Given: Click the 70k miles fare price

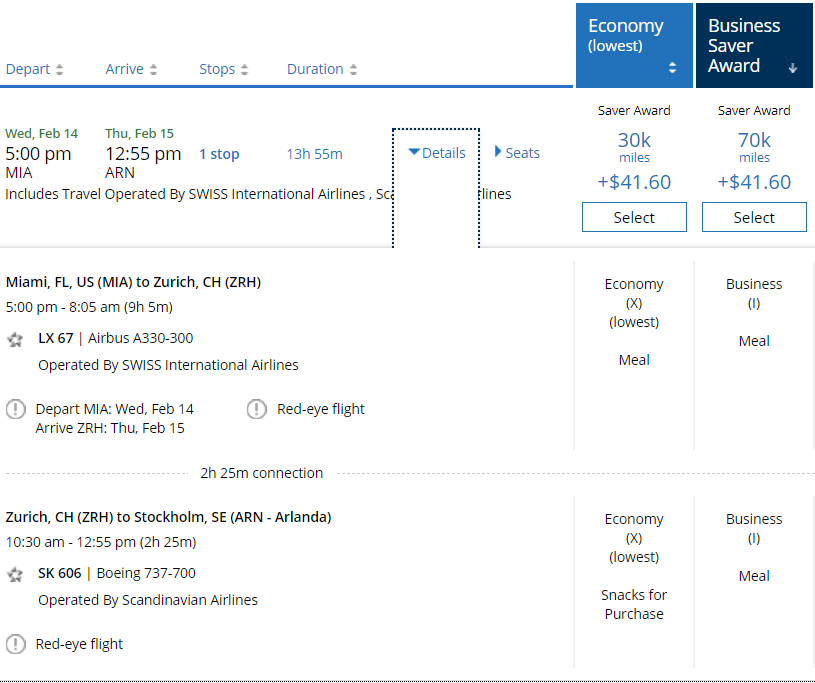Looking at the screenshot, I should (754, 141).
